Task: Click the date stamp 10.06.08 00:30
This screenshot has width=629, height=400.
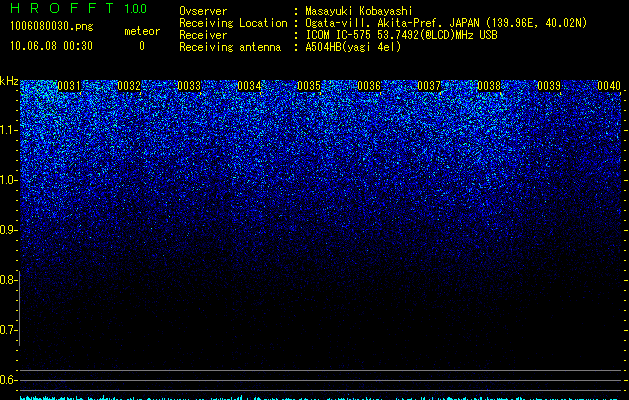Action: [51, 46]
